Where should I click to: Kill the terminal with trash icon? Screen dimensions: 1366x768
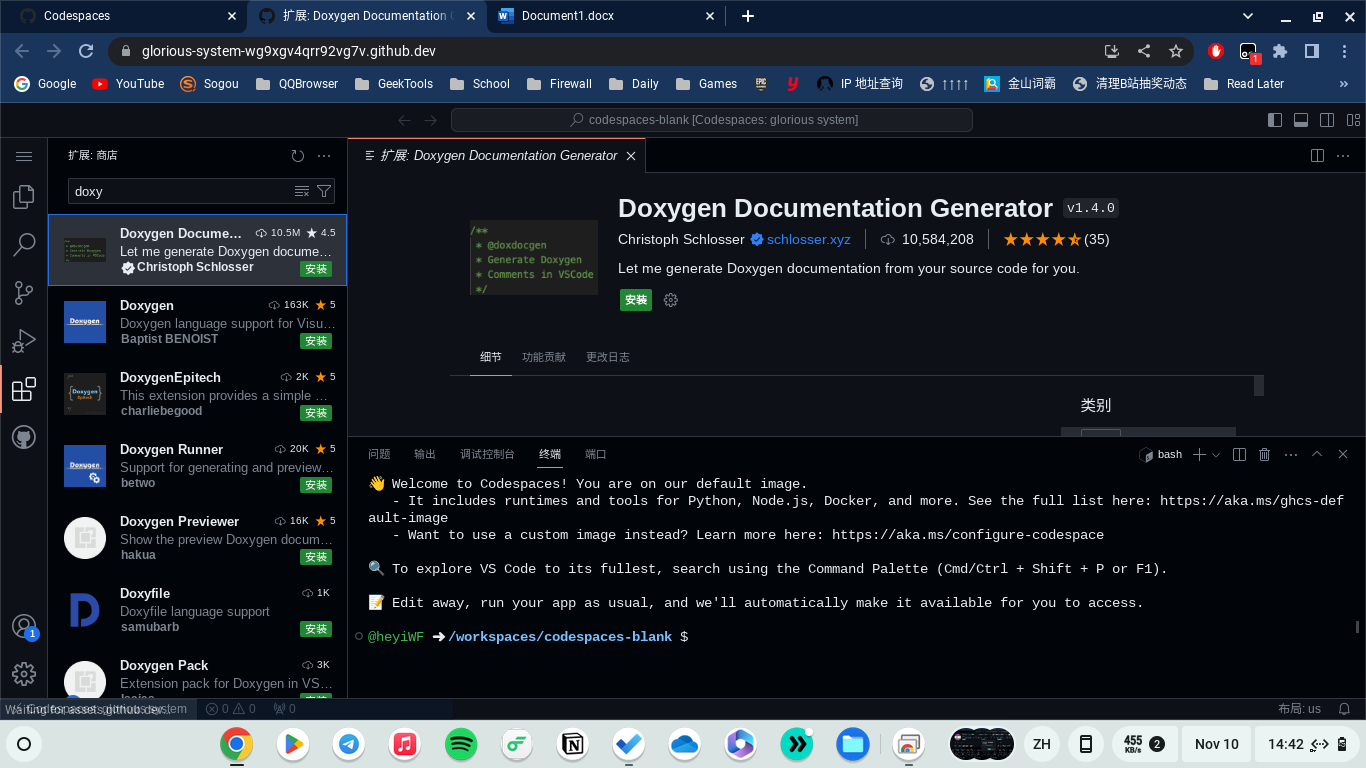(x=1264, y=455)
